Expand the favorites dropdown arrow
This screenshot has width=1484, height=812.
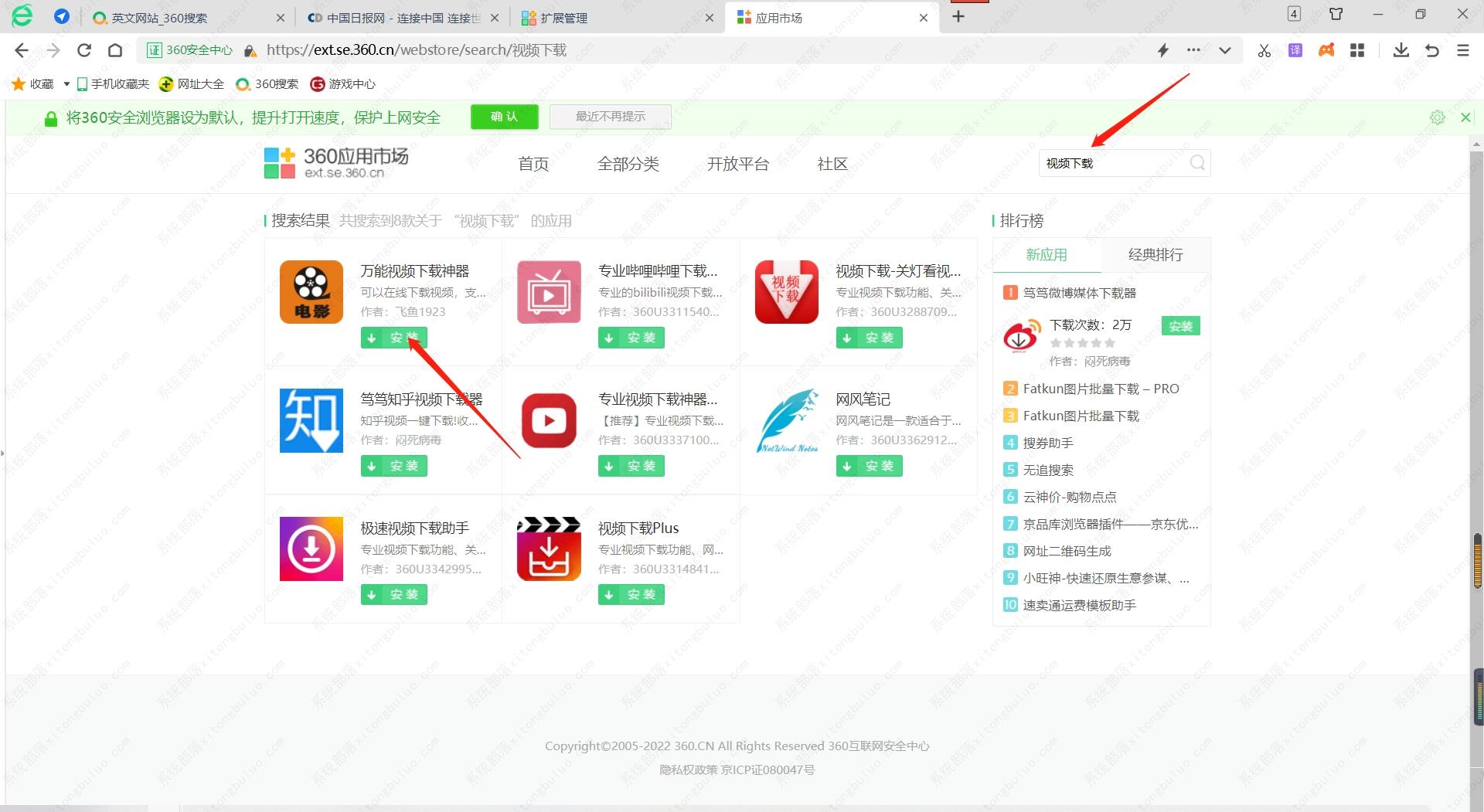coord(66,84)
